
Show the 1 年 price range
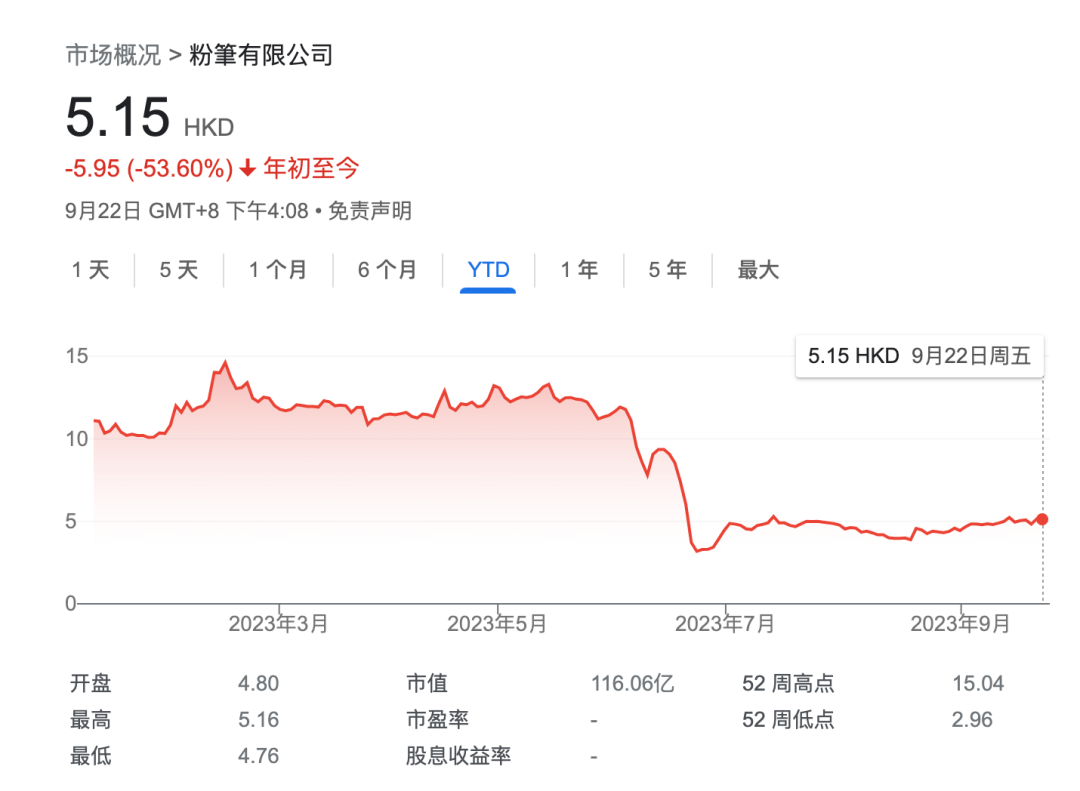tap(579, 269)
